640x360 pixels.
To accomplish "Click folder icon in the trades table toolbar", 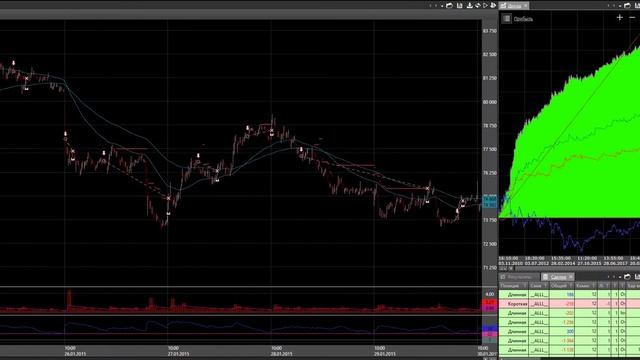I will pos(627,277).
